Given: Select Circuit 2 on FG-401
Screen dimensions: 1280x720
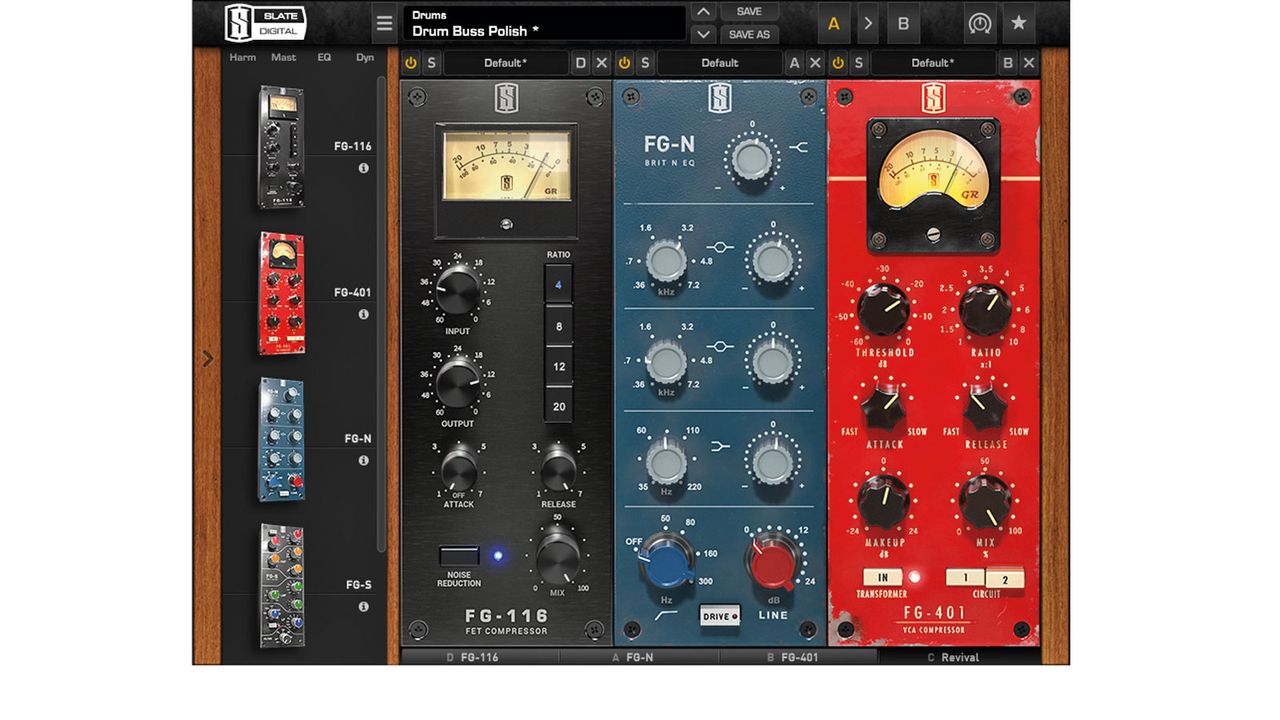Looking at the screenshot, I should 1005,579.
